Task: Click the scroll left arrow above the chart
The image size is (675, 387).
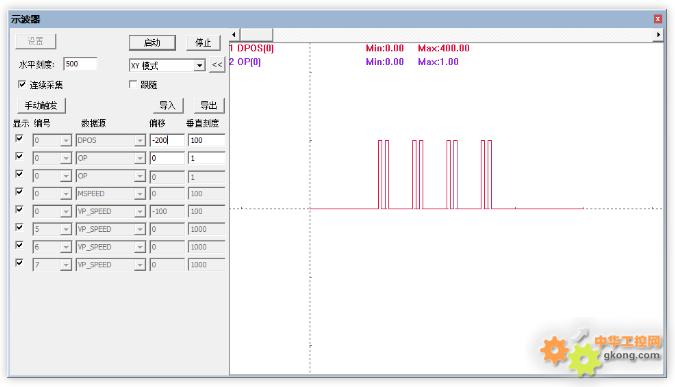Action: click(x=234, y=35)
